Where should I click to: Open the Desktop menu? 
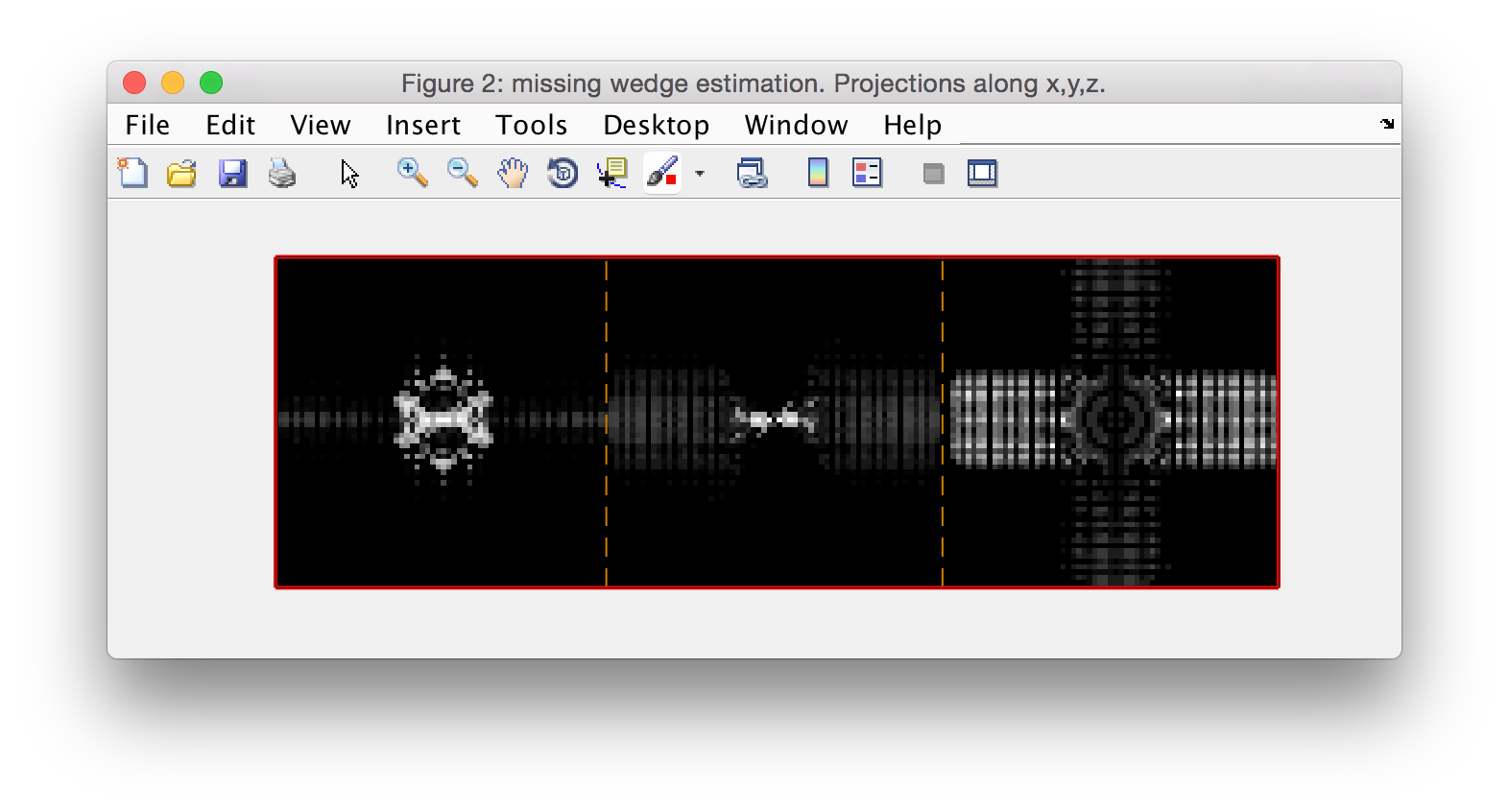coord(657,125)
